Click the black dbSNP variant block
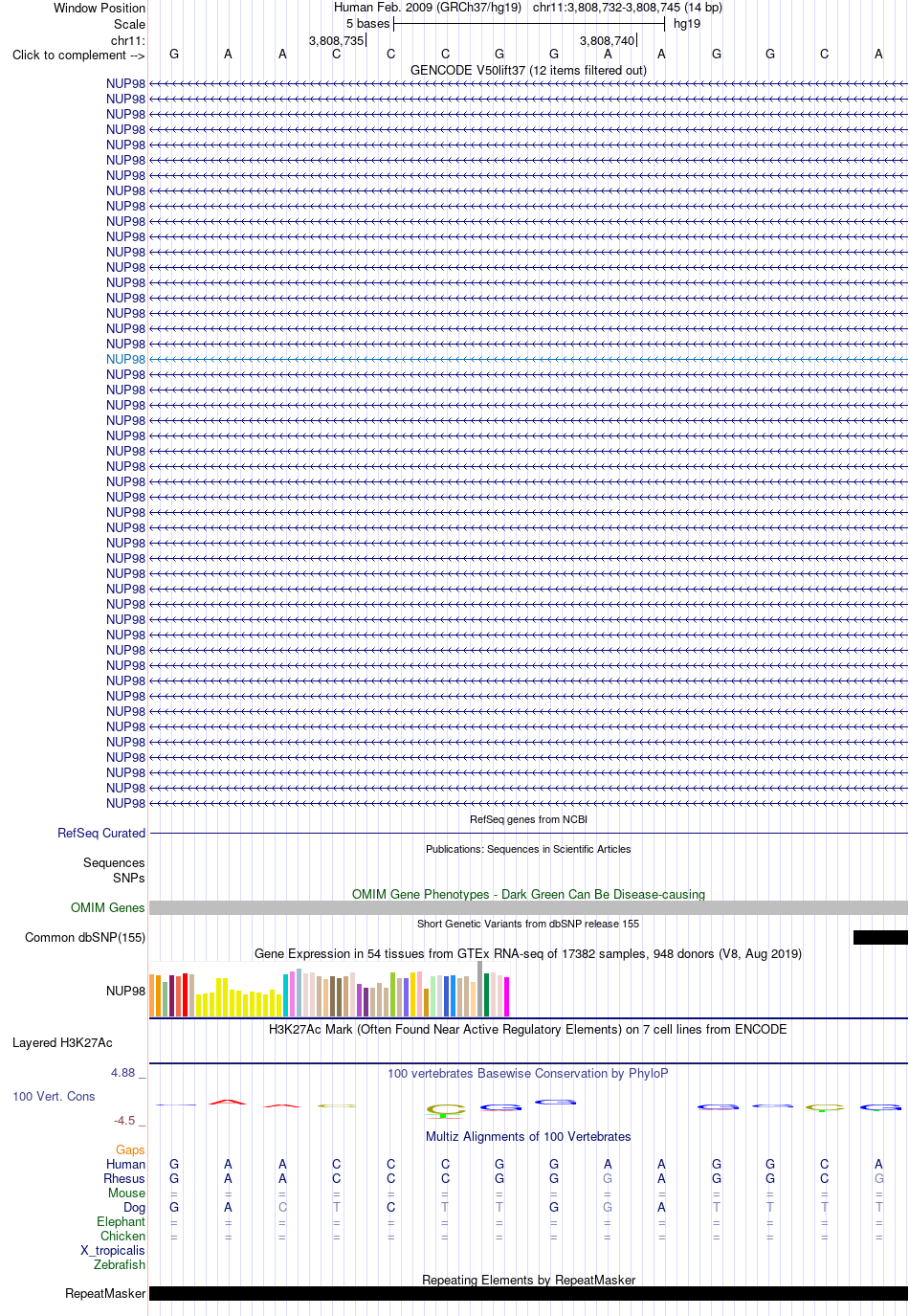This screenshot has height=1316, width=909. (x=880, y=937)
